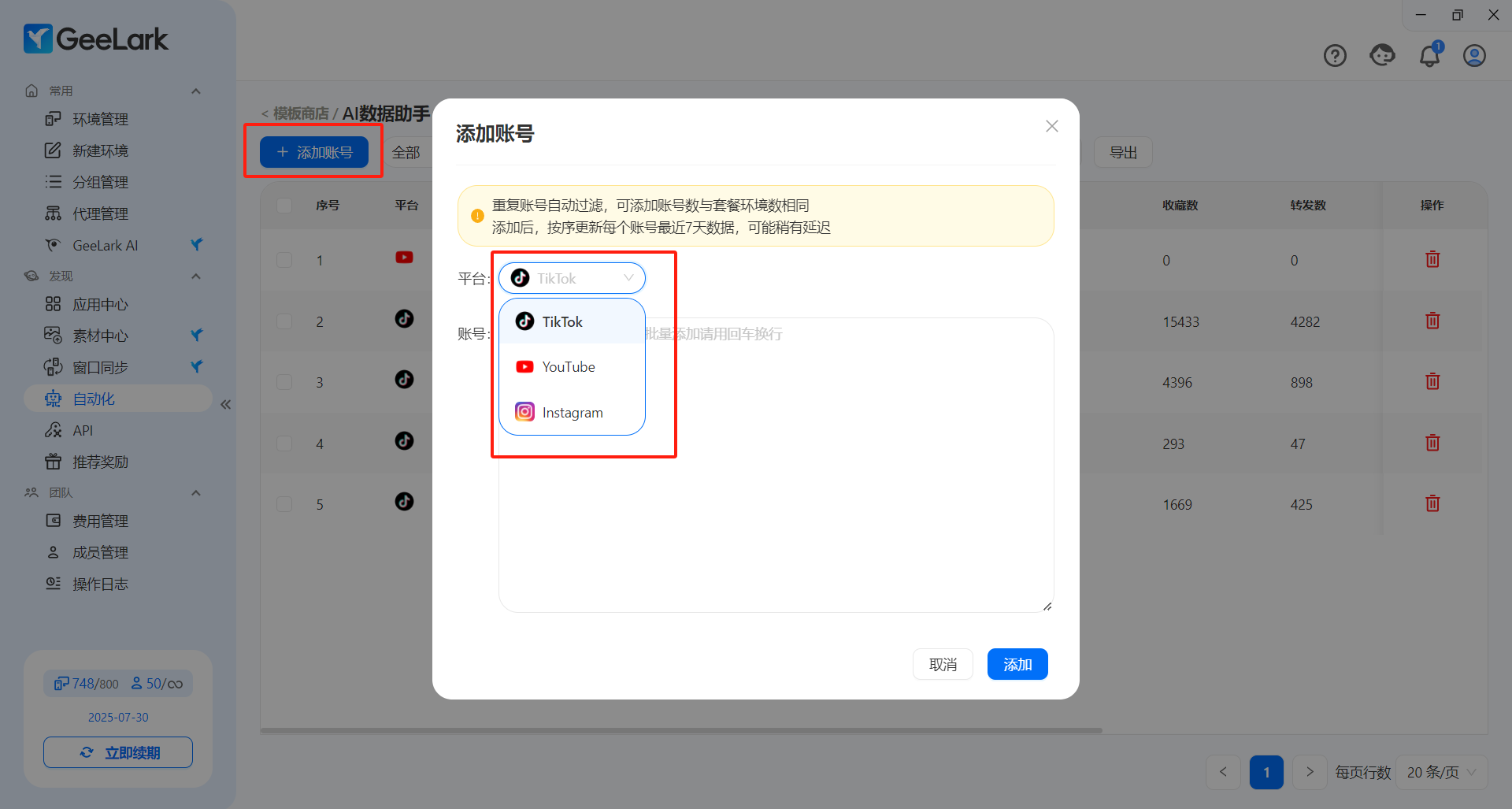The image size is (1512, 809).
Task: Click the 导出 export button
Action: pyautogui.click(x=1123, y=152)
